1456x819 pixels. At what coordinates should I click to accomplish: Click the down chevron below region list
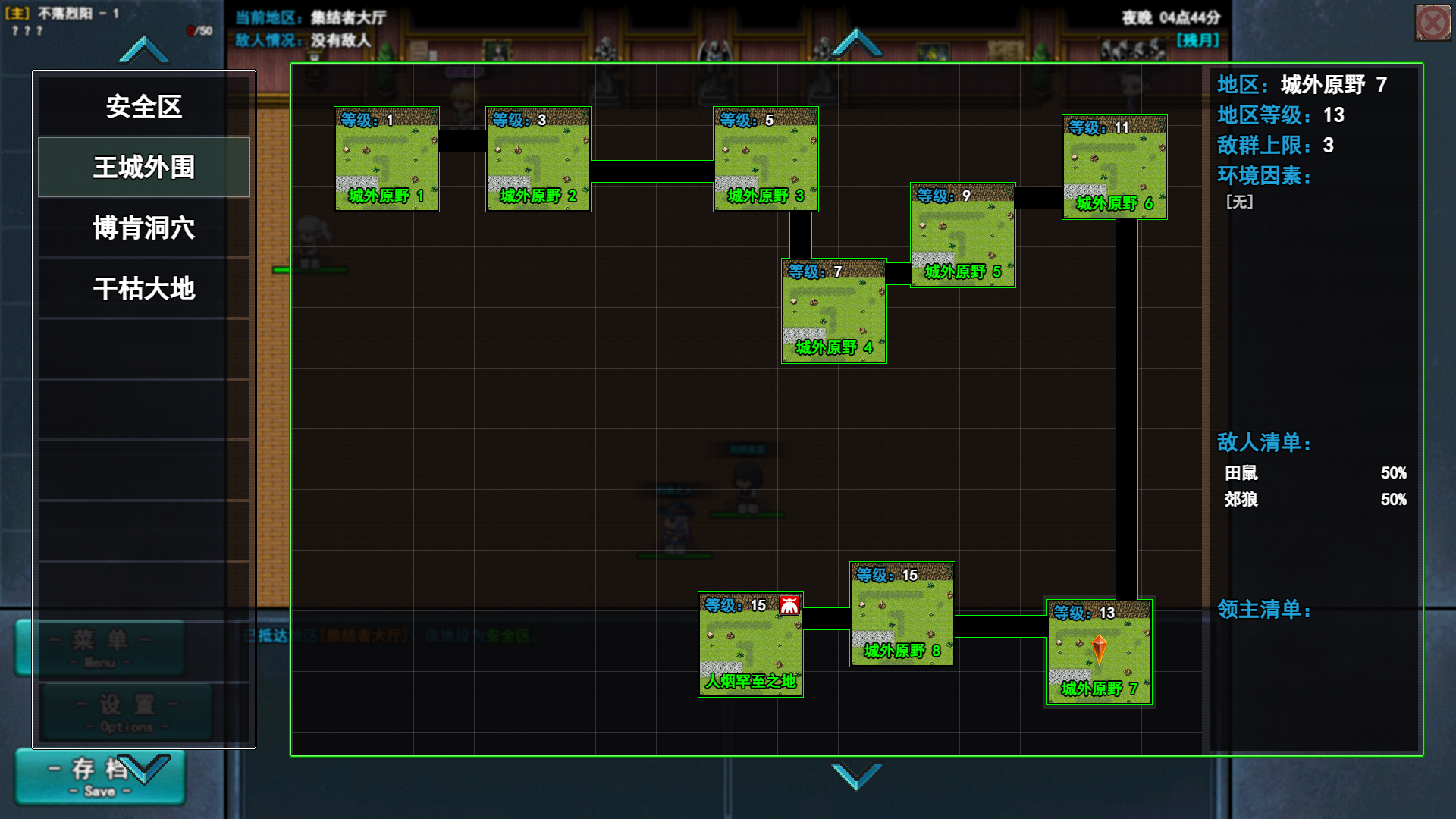144,769
